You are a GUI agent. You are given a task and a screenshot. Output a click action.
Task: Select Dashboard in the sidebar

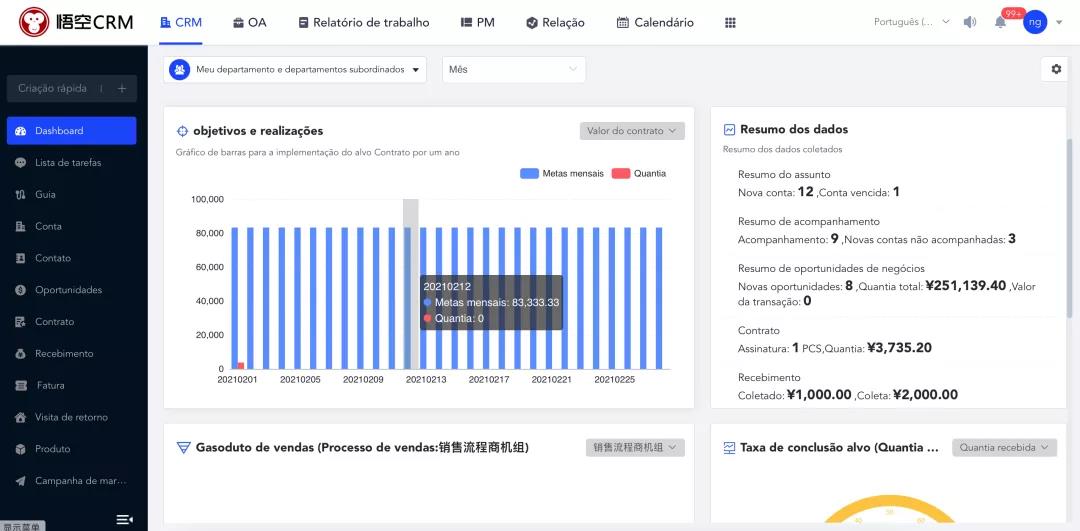(72, 131)
